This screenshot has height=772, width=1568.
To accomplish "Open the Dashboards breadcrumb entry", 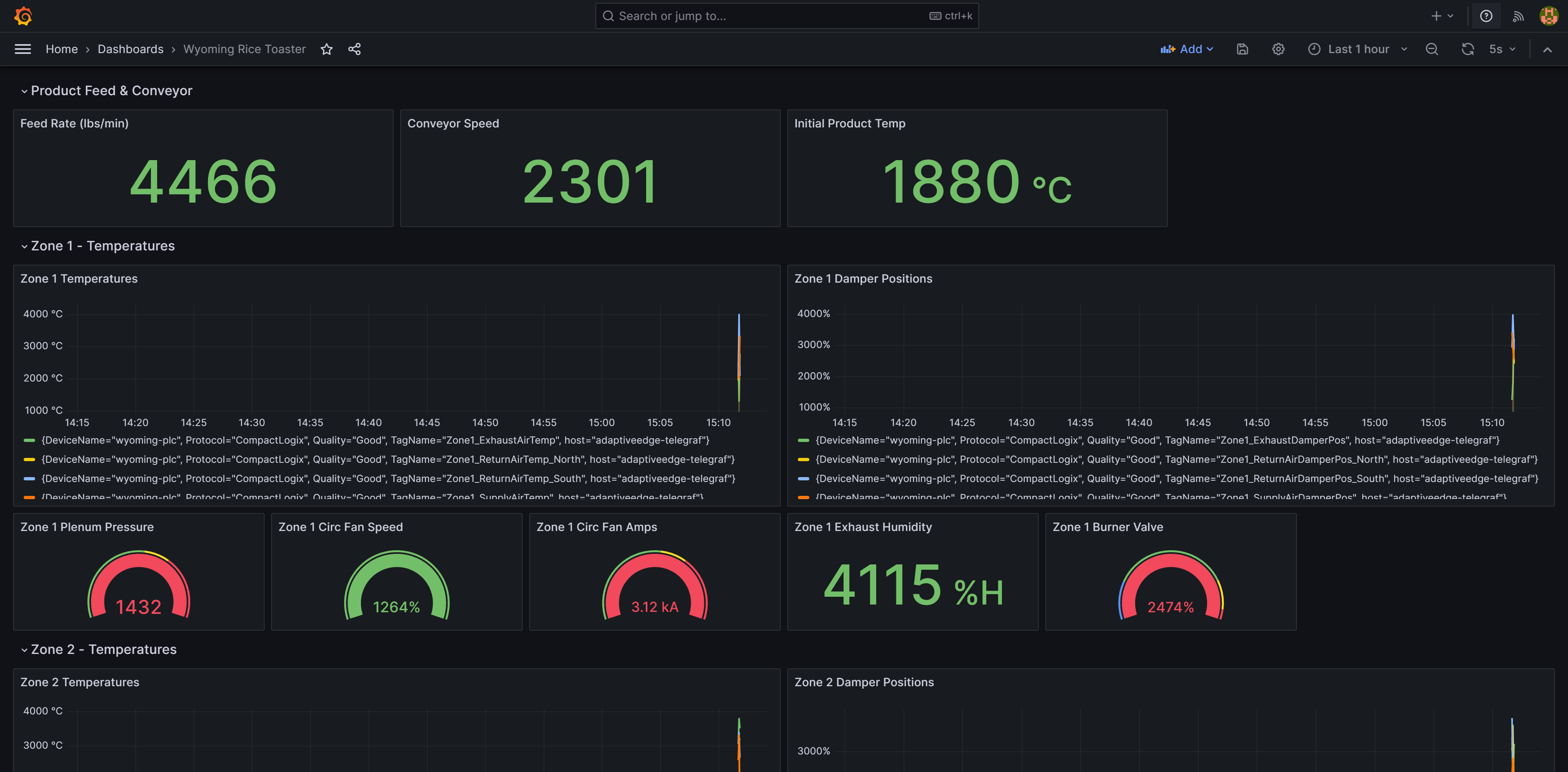I will [x=130, y=49].
